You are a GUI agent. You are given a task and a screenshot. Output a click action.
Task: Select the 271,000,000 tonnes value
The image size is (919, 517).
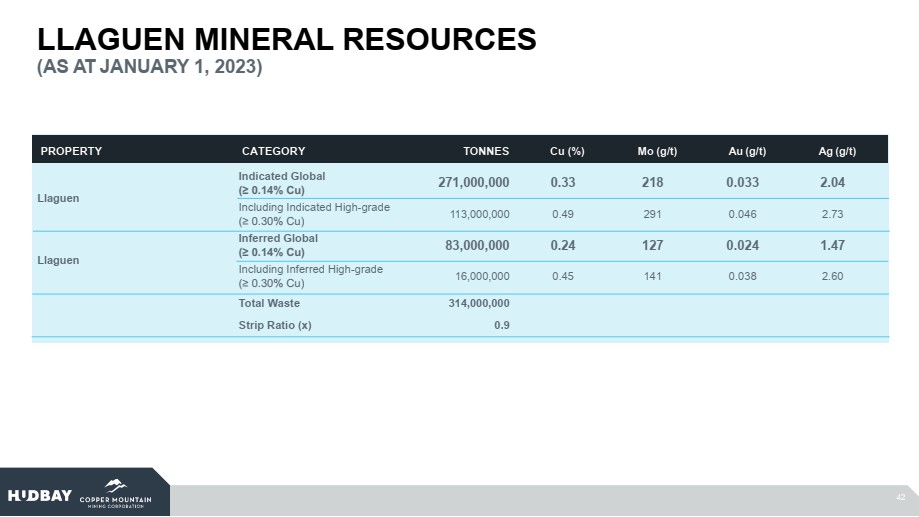[x=474, y=182]
